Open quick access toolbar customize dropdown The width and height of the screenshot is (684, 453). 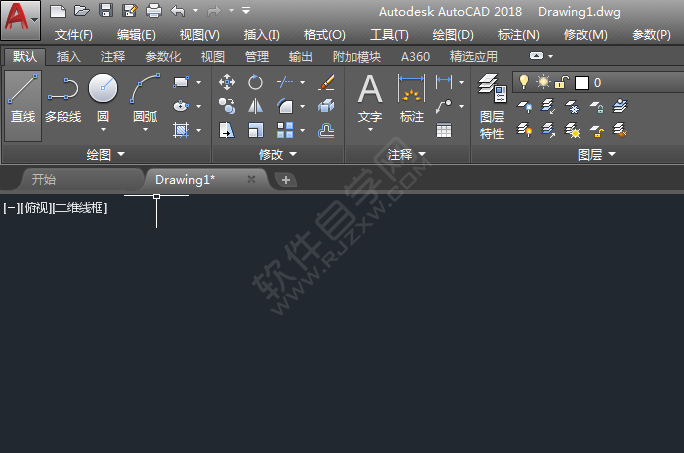pos(246,10)
